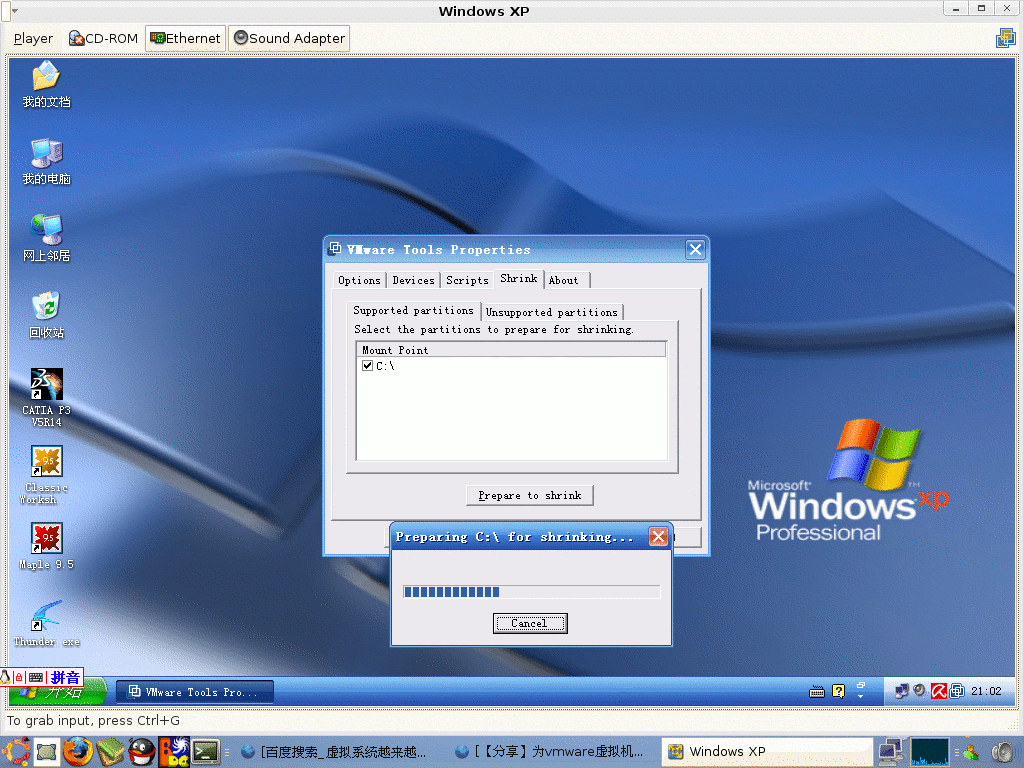Launch the QQ penguin application

141,751
